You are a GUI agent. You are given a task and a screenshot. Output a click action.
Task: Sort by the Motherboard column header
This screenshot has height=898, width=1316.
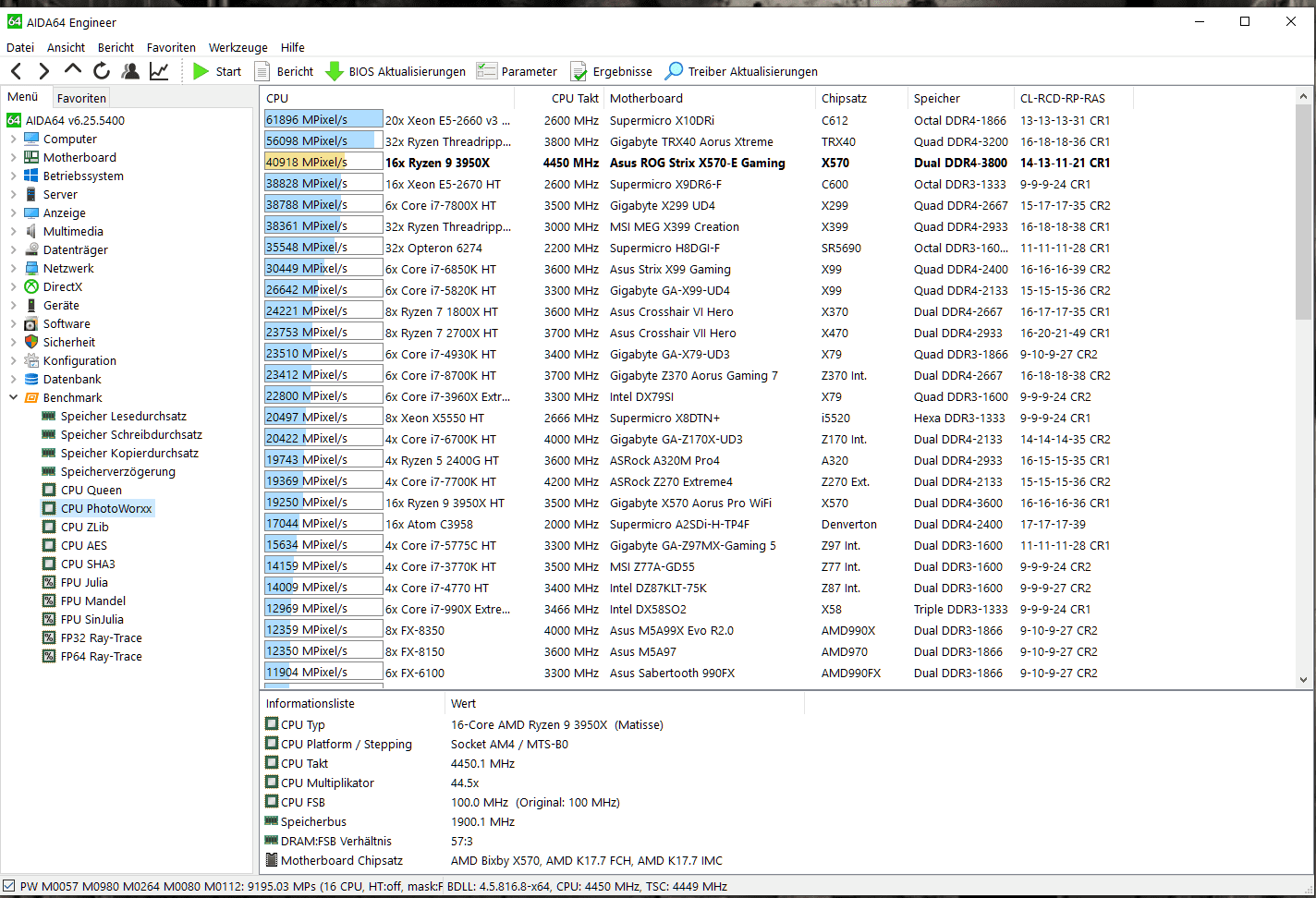pos(710,98)
